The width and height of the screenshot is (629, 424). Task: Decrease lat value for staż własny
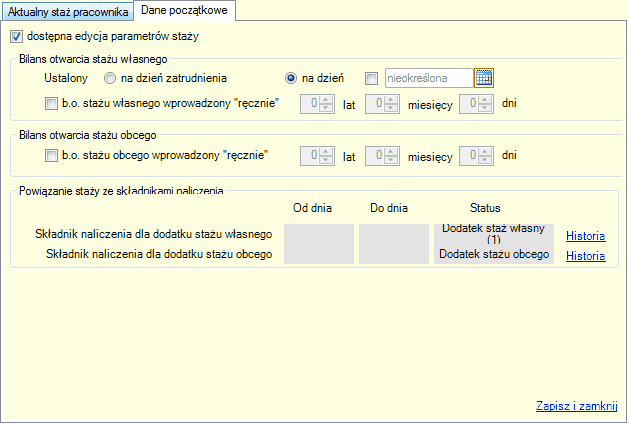[327, 108]
